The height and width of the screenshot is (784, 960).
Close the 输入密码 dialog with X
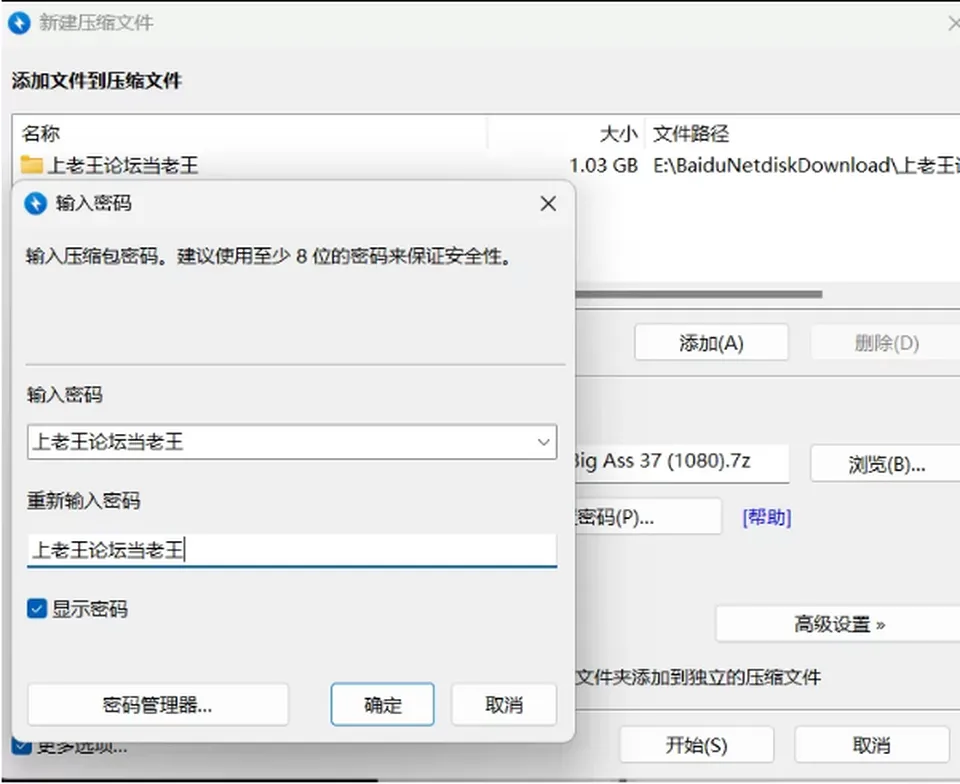[x=548, y=203]
